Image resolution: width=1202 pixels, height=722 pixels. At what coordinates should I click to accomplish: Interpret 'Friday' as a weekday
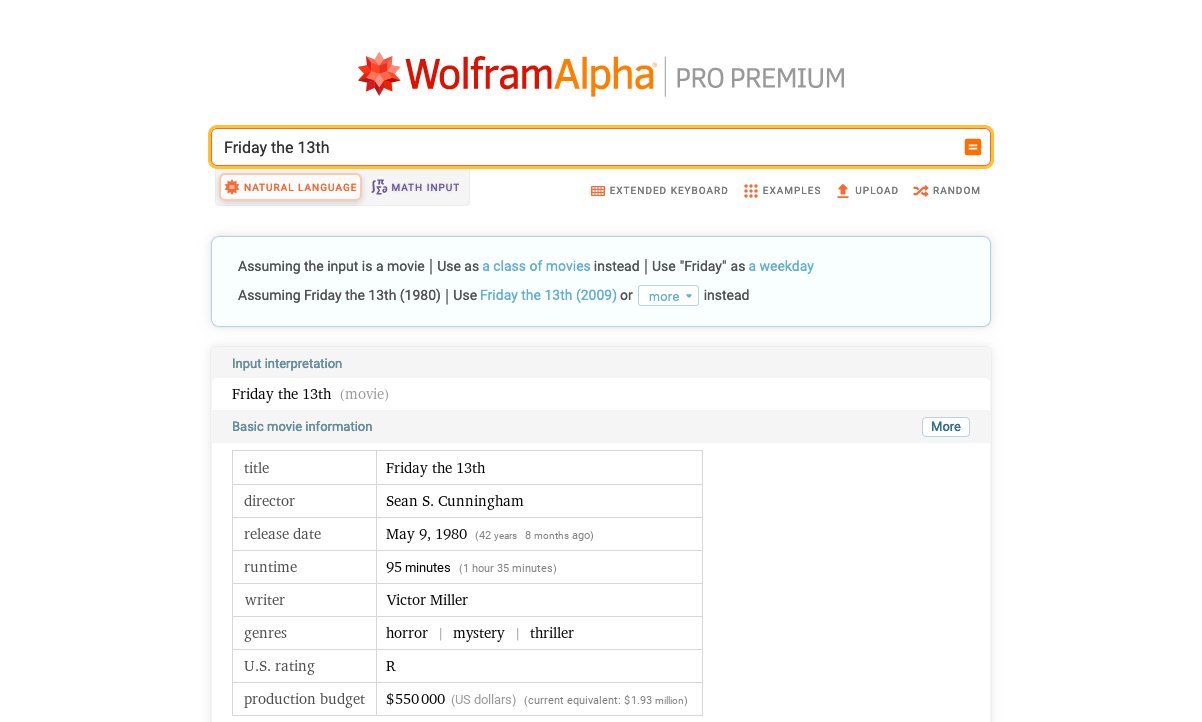click(x=781, y=266)
